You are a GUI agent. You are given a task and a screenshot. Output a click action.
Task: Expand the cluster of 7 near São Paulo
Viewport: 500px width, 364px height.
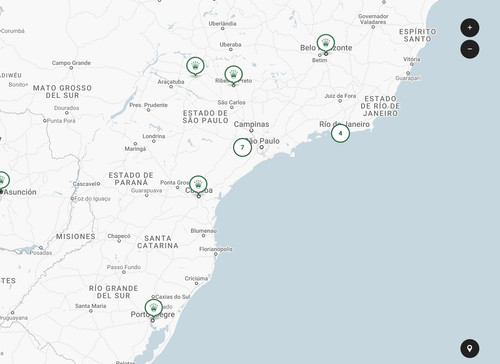pos(242,147)
